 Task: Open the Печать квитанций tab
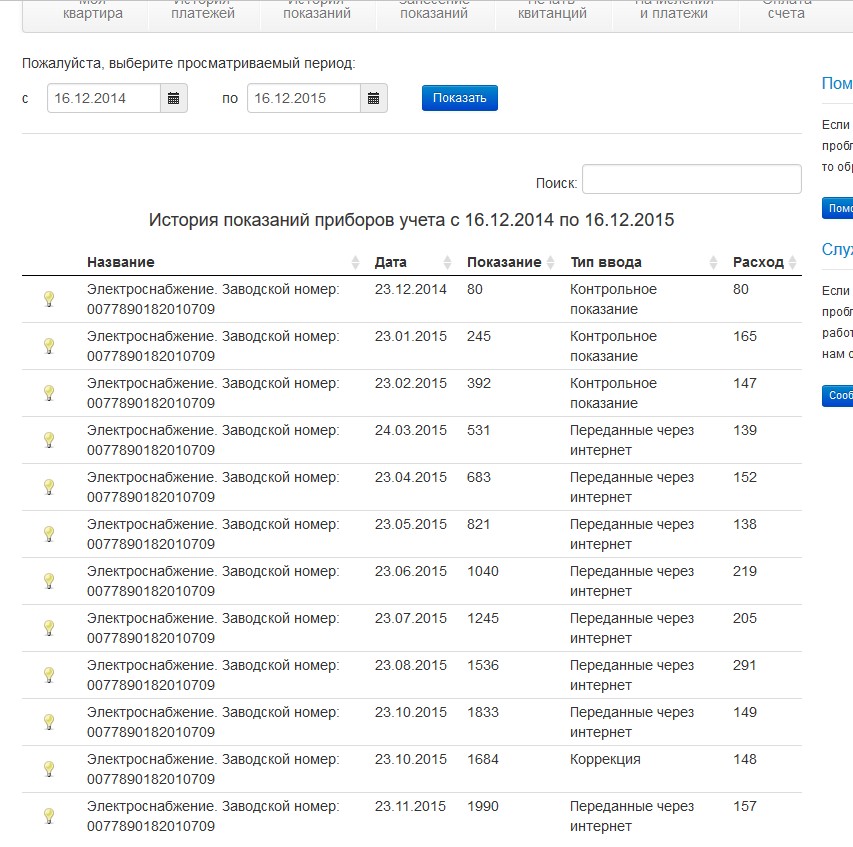(552, 12)
